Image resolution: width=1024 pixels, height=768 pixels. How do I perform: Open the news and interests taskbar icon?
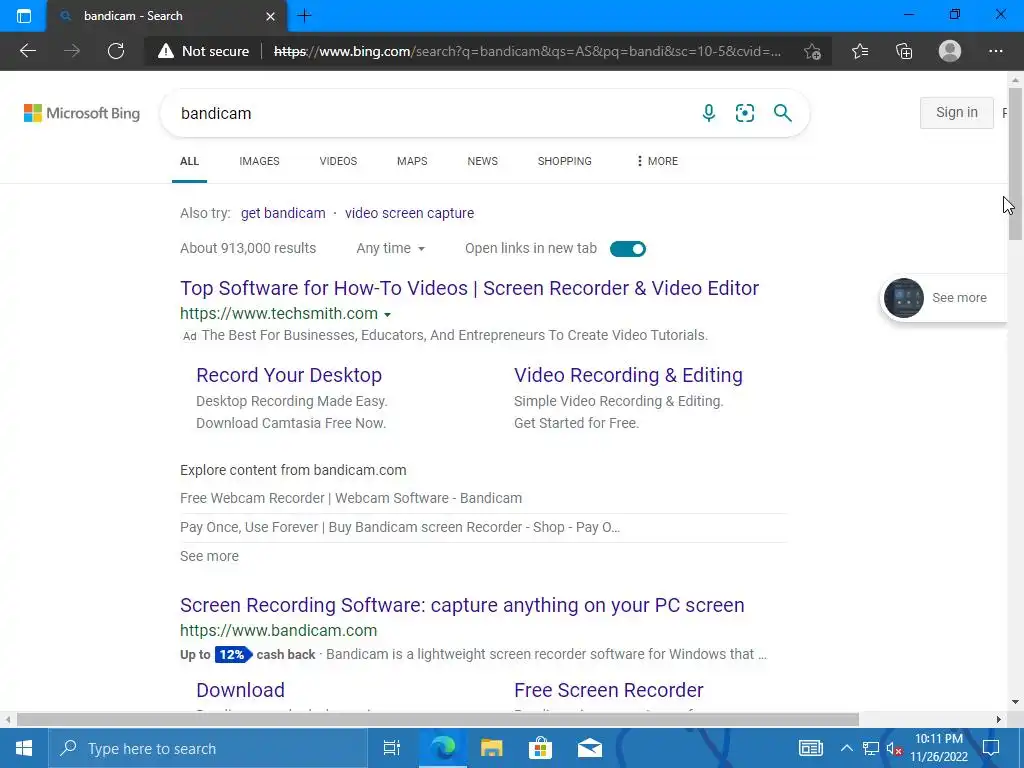pyautogui.click(x=810, y=748)
